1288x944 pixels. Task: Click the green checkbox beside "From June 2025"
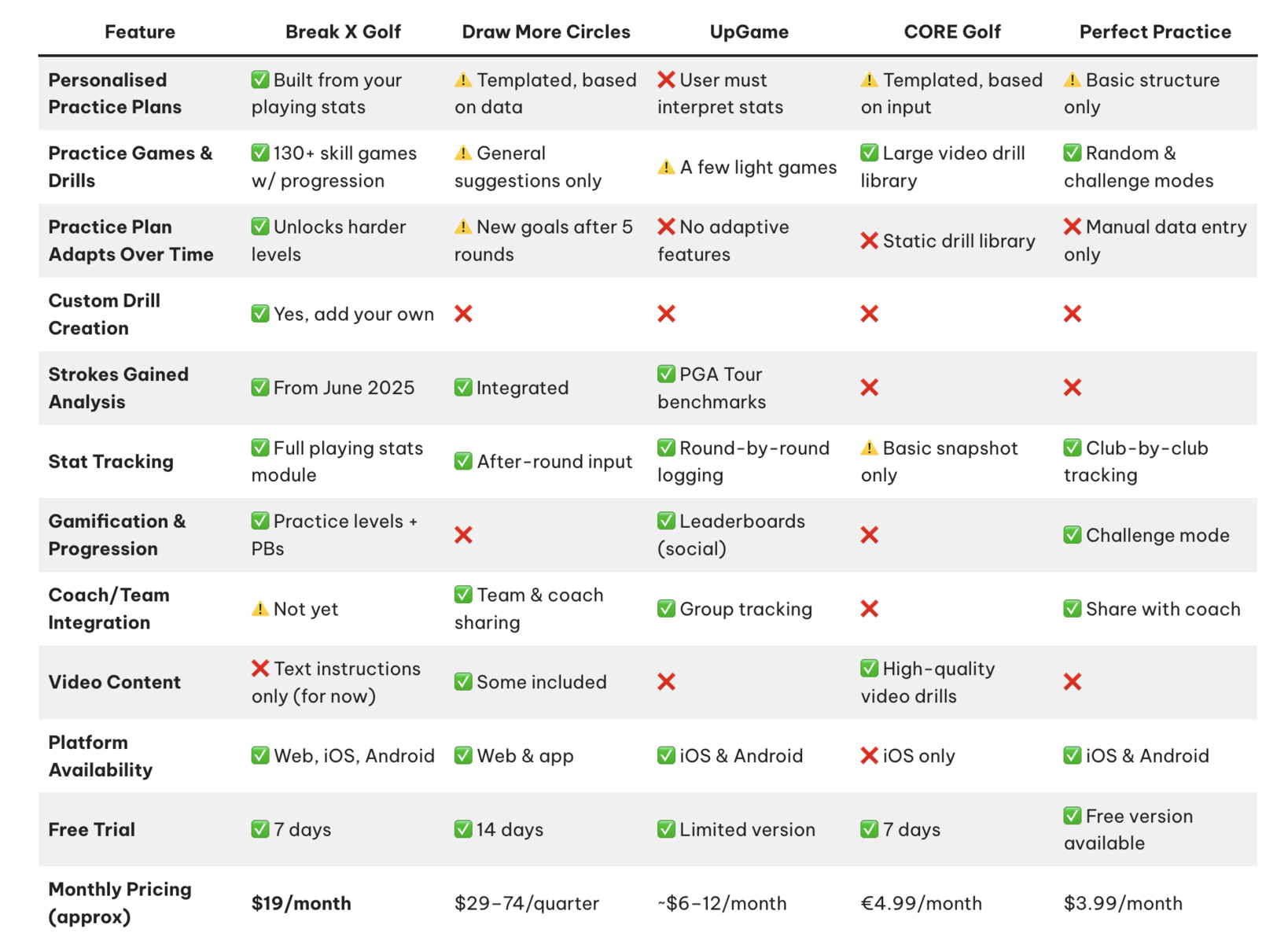click(260, 388)
